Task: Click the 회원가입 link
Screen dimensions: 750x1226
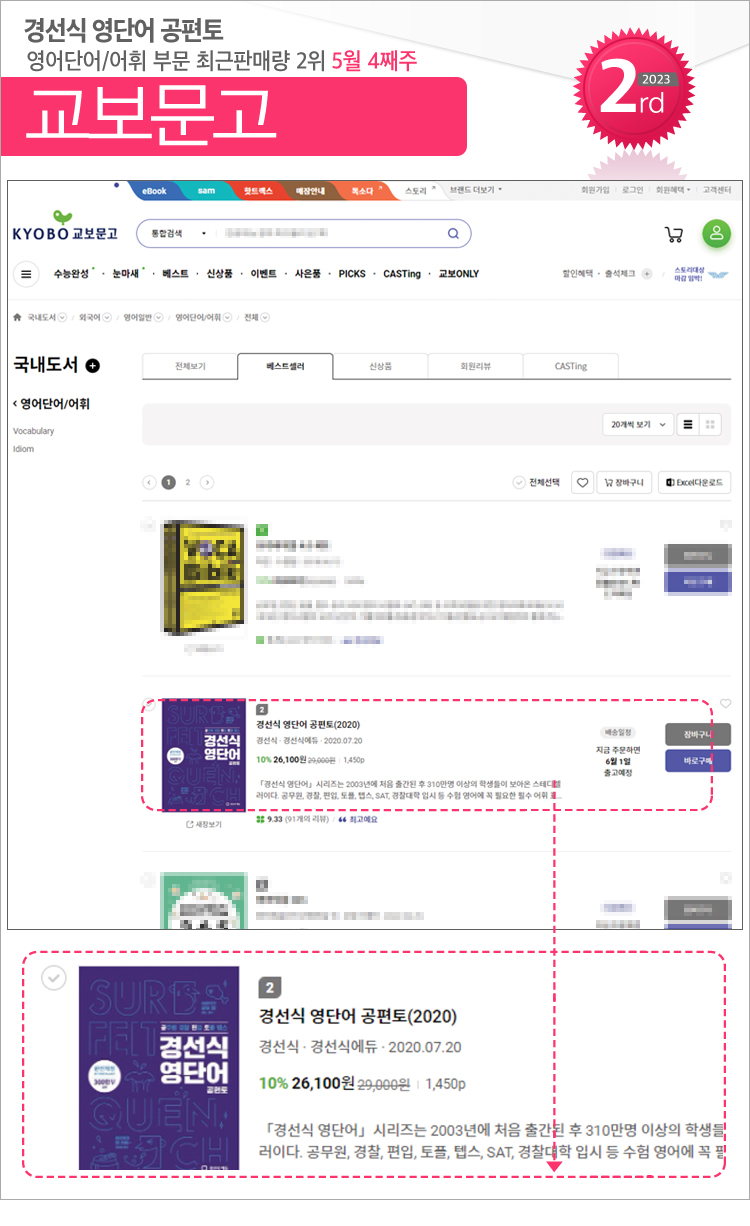Action: (x=595, y=190)
